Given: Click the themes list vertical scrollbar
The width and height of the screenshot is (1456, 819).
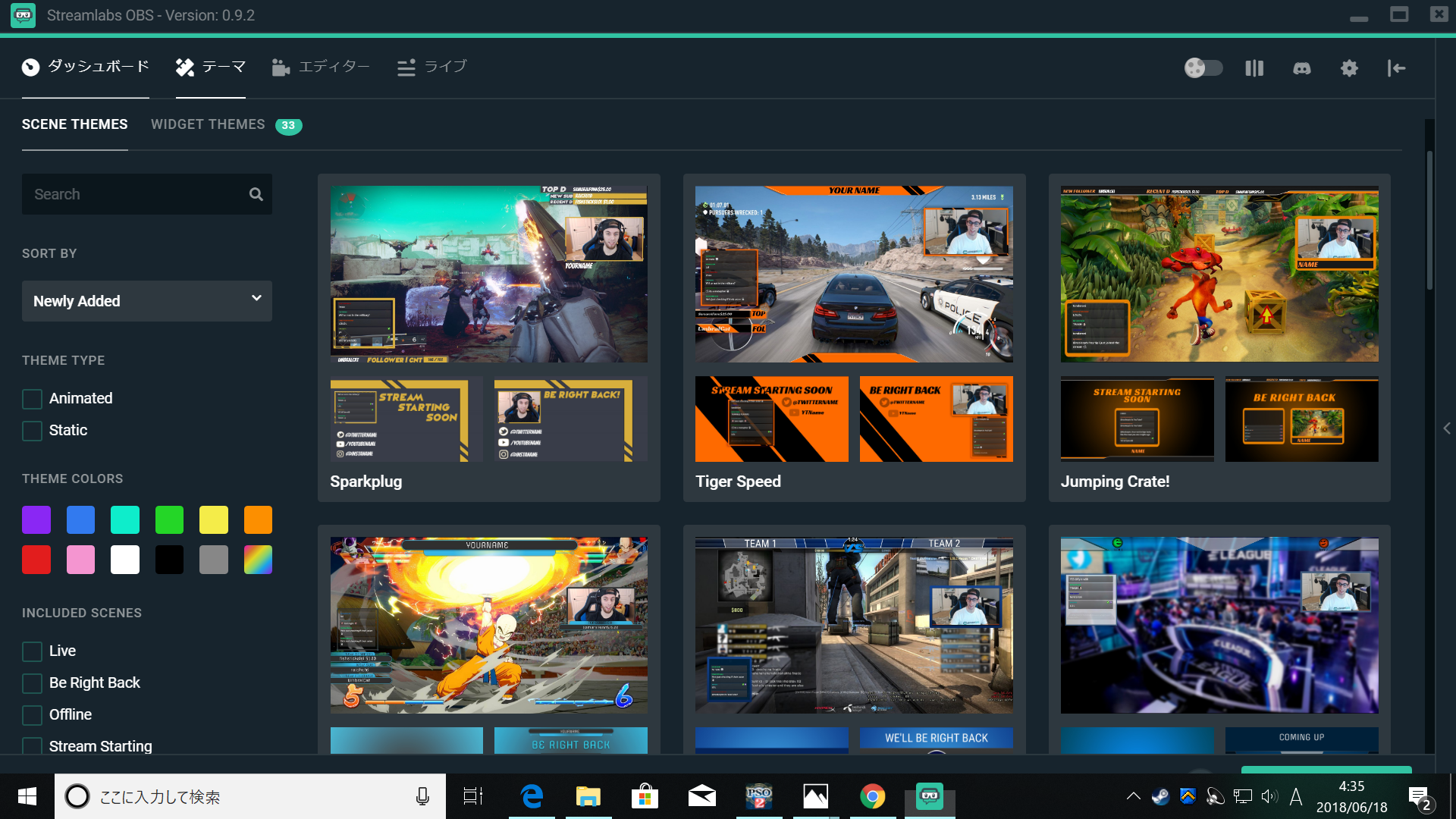Looking at the screenshot, I should [x=1429, y=220].
